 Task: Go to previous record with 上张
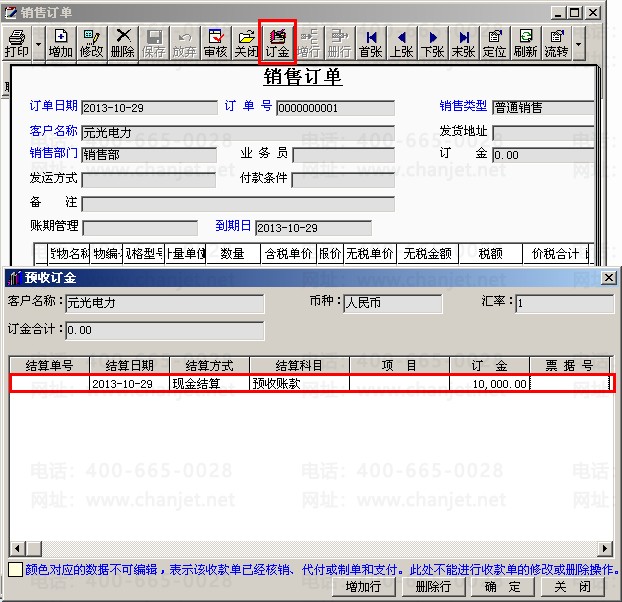pos(401,43)
